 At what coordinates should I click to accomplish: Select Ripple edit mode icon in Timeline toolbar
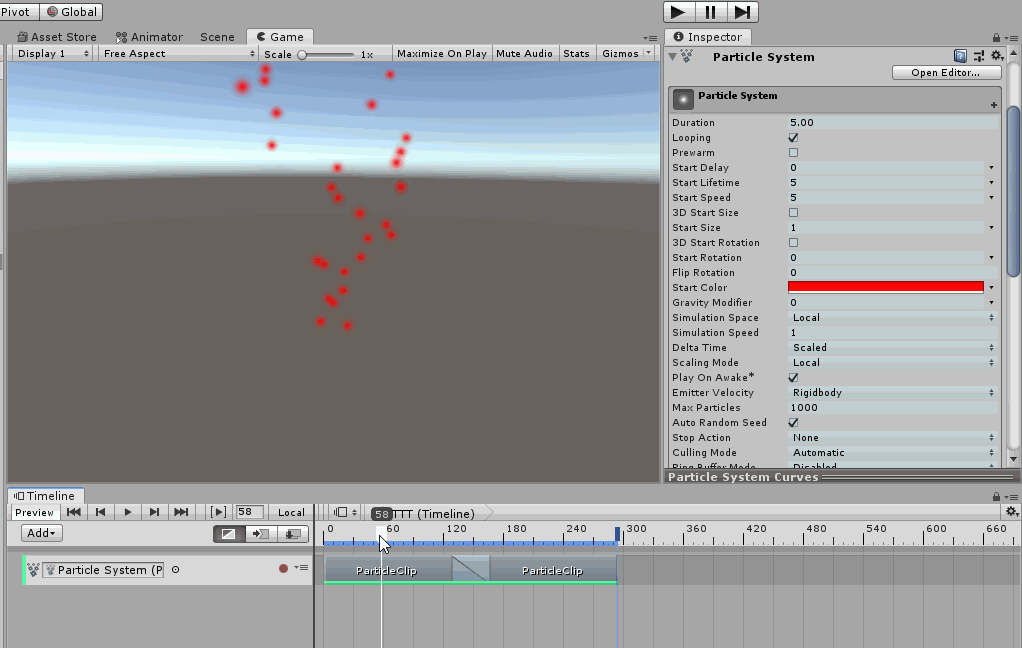(x=260, y=534)
